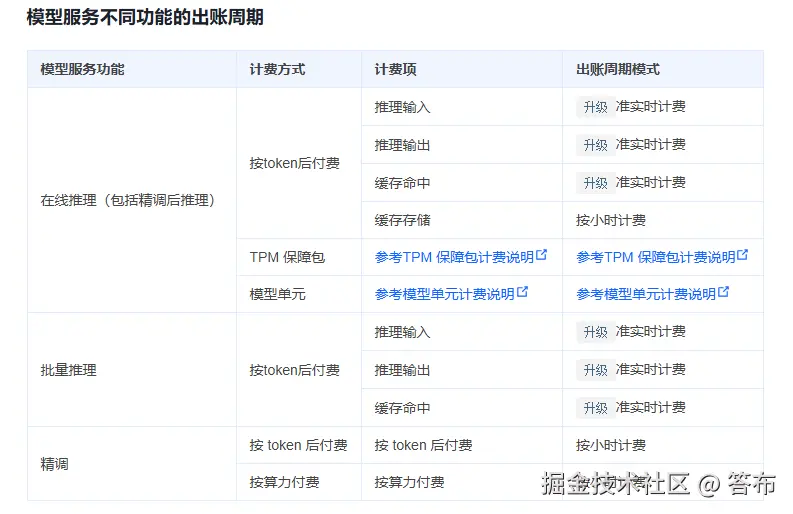Select 按小时计费 in 缓存存储 row
The image size is (793, 514).
click(x=611, y=220)
